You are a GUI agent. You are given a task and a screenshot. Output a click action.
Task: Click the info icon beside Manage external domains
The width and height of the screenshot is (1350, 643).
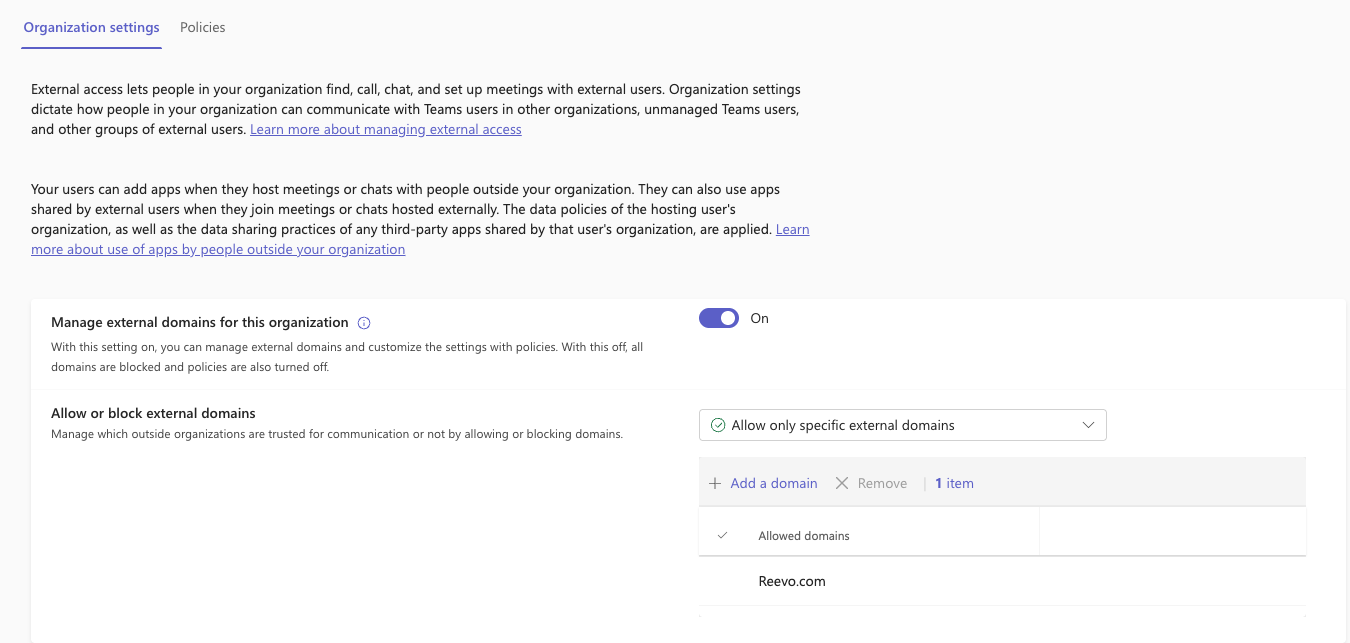(x=364, y=323)
